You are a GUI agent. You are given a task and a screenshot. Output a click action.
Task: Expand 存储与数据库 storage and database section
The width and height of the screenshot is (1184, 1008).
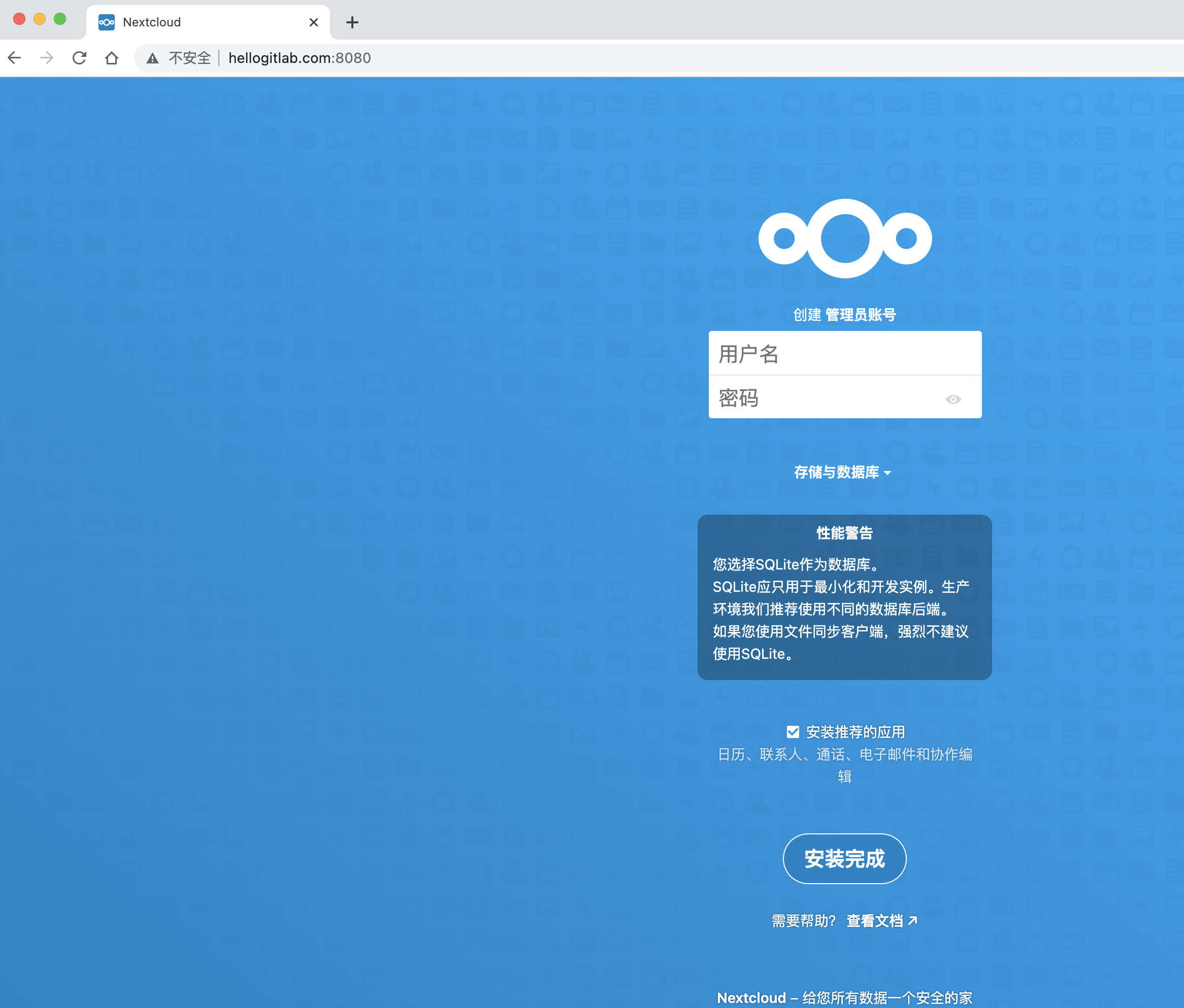coord(843,473)
